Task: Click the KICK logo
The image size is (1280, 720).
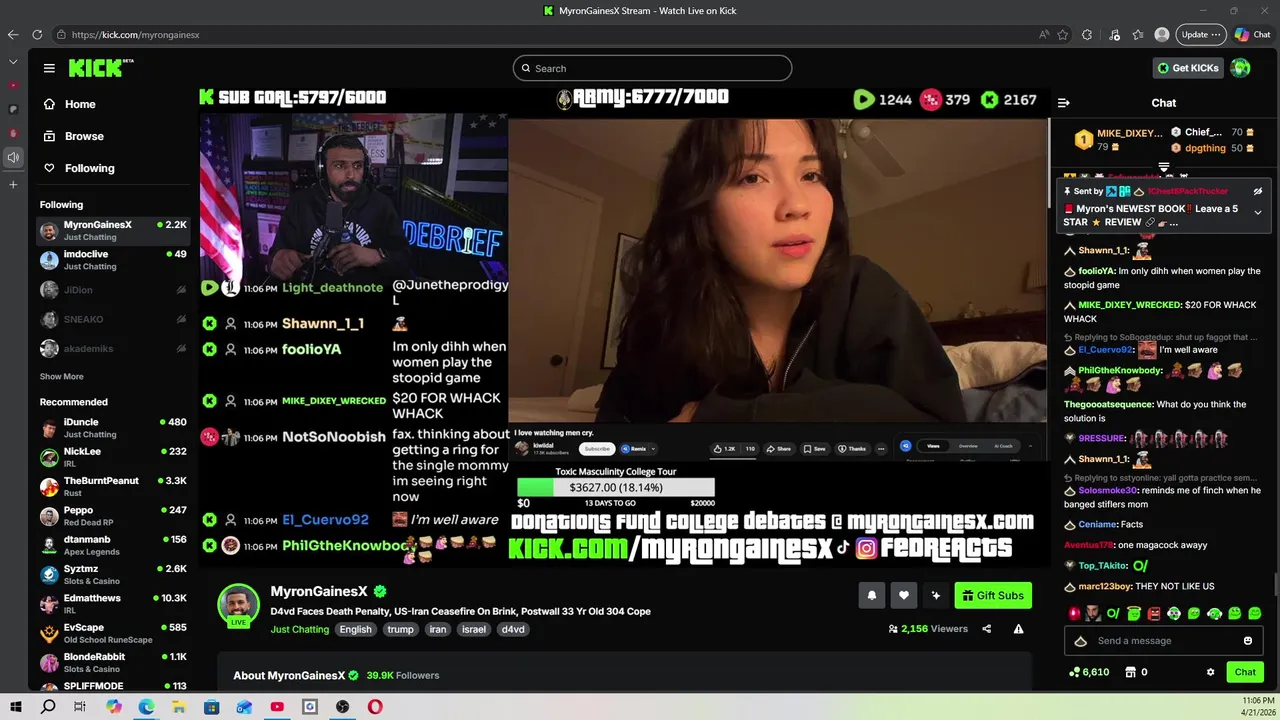Action: (x=101, y=68)
